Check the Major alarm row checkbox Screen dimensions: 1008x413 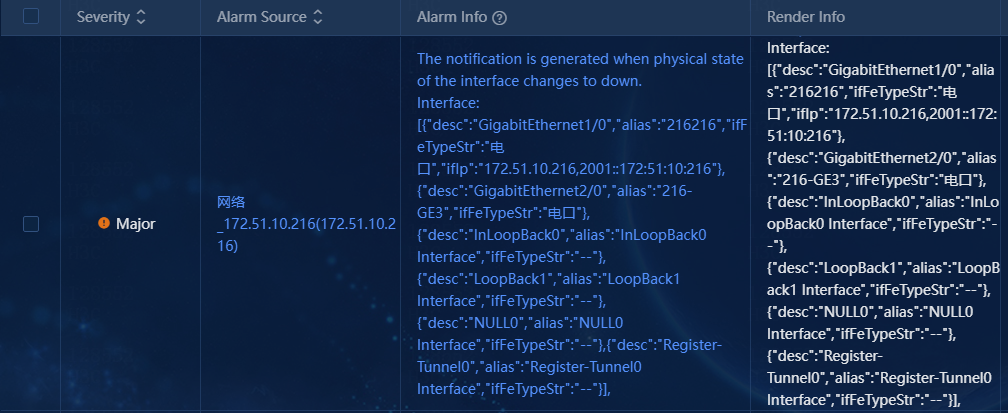(x=31, y=224)
